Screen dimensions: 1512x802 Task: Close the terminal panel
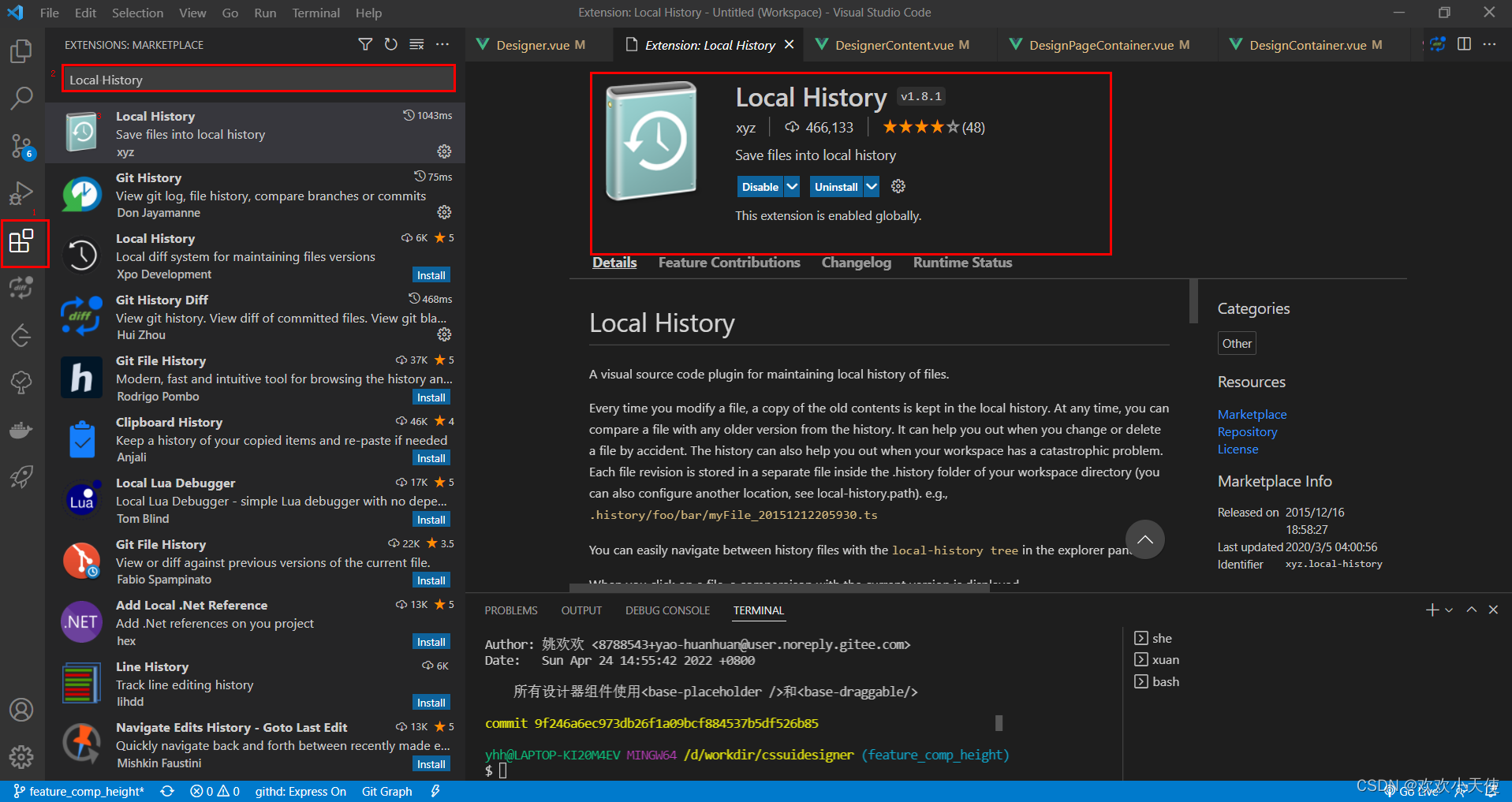[x=1493, y=610]
